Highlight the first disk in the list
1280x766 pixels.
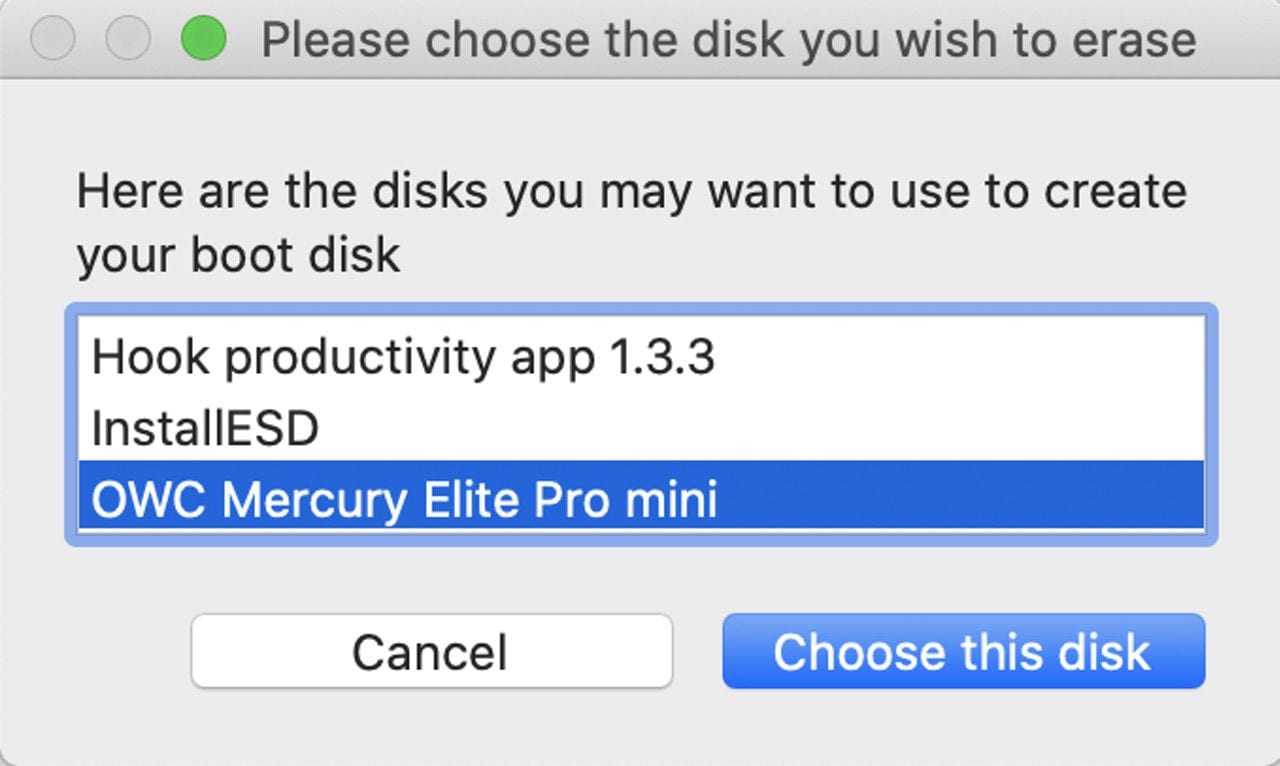(x=403, y=357)
